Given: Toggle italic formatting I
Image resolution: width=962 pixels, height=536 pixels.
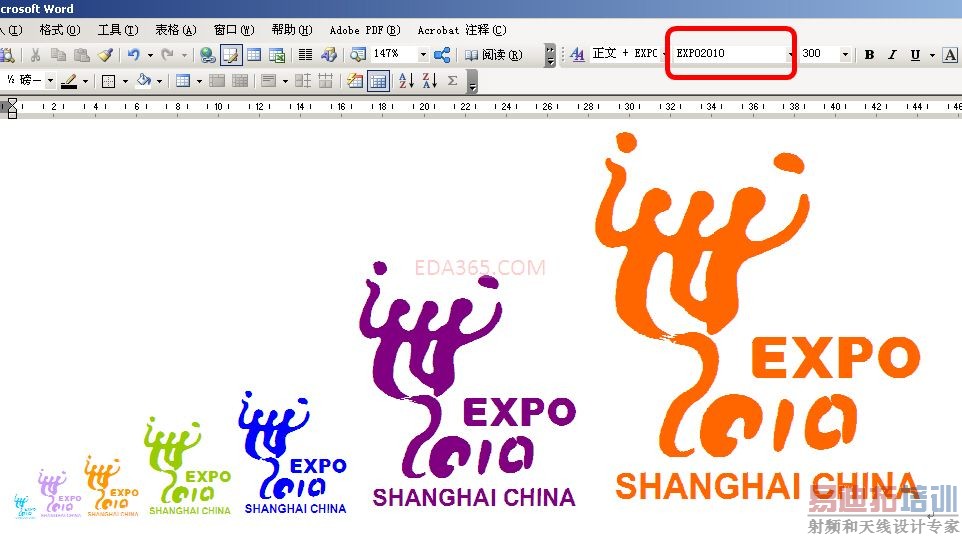Looking at the screenshot, I should click(x=892, y=54).
